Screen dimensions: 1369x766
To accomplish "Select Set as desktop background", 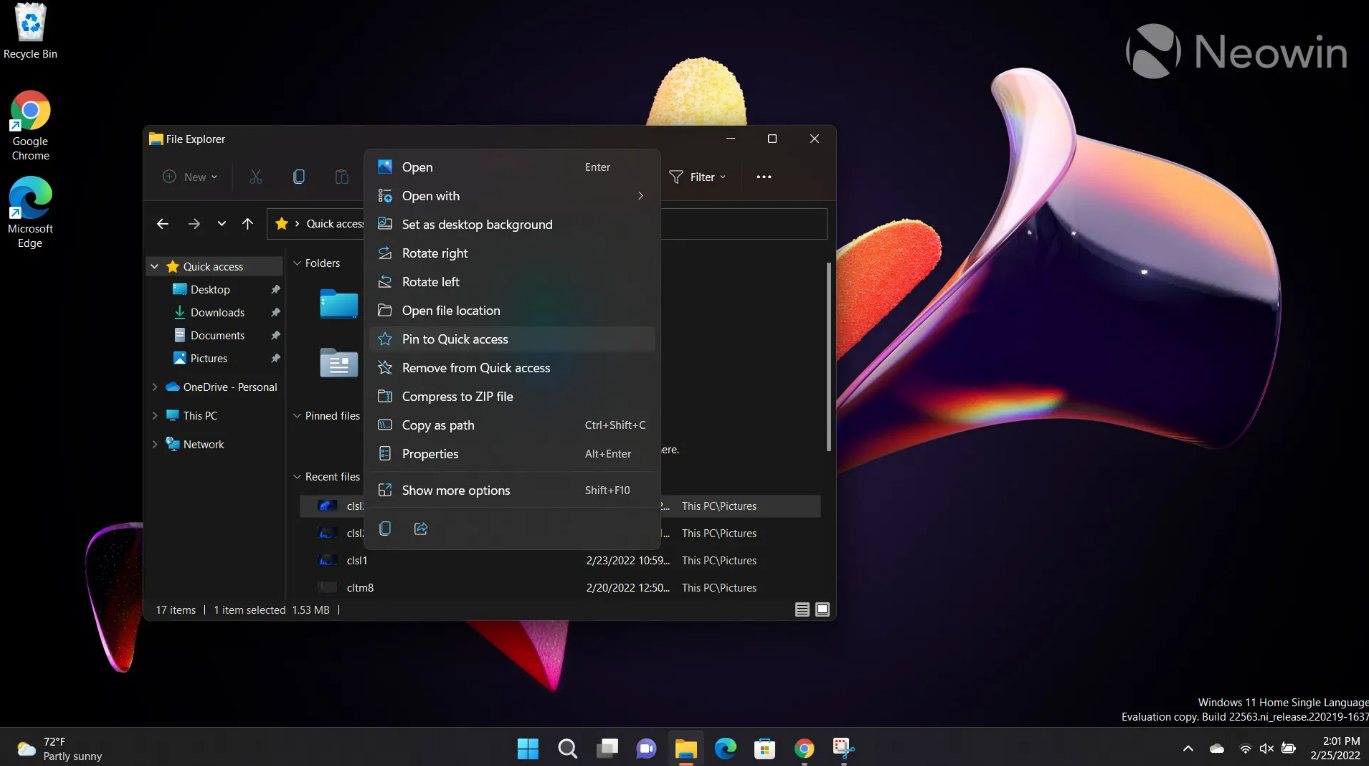I will pyautogui.click(x=476, y=224).
